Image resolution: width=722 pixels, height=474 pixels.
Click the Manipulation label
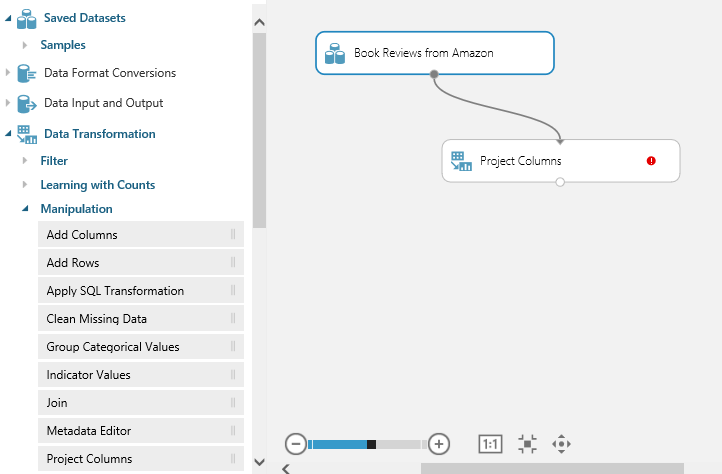click(x=76, y=209)
